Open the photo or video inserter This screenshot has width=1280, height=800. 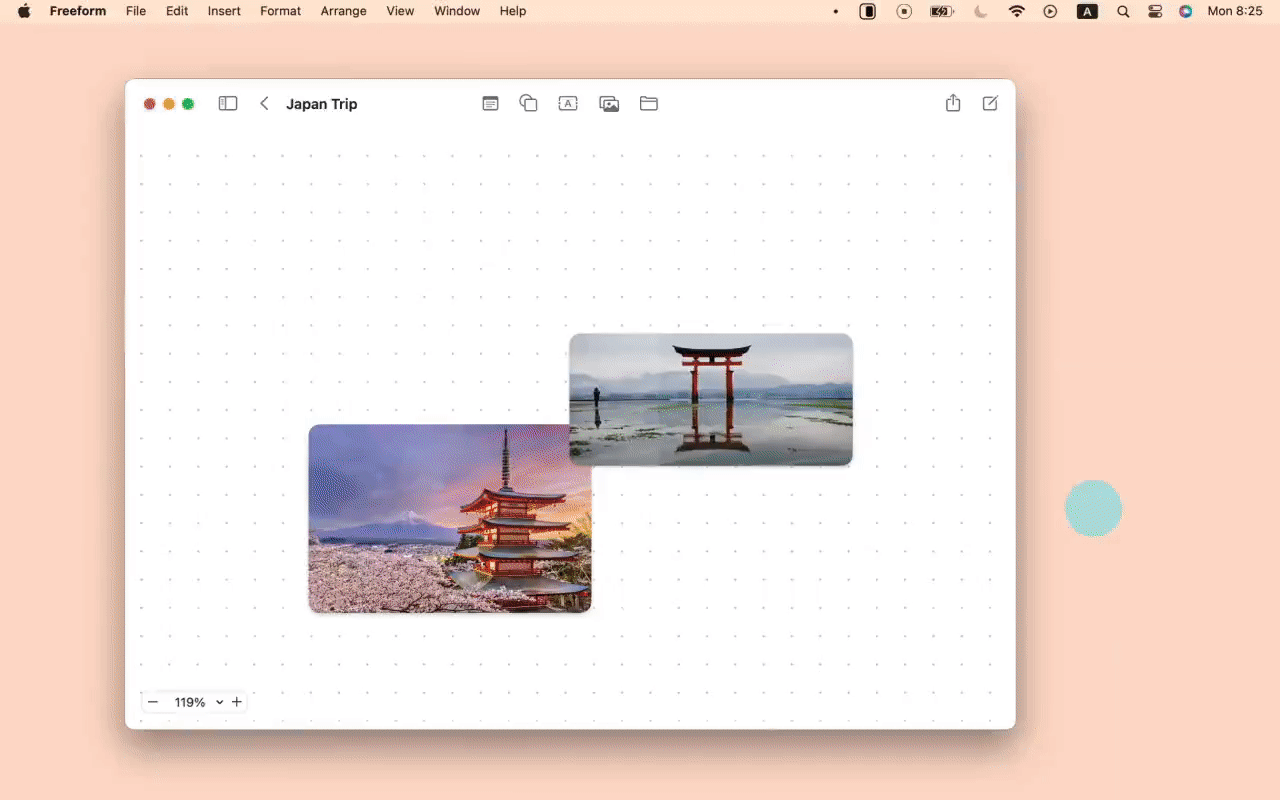[609, 104]
